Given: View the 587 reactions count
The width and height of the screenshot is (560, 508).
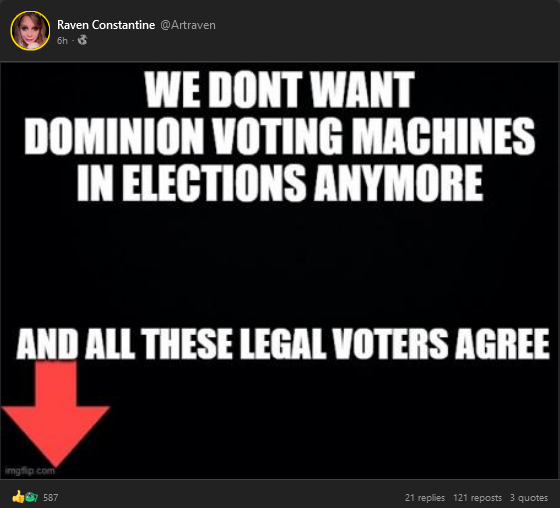Looking at the screenshot, I should point(50,498).
